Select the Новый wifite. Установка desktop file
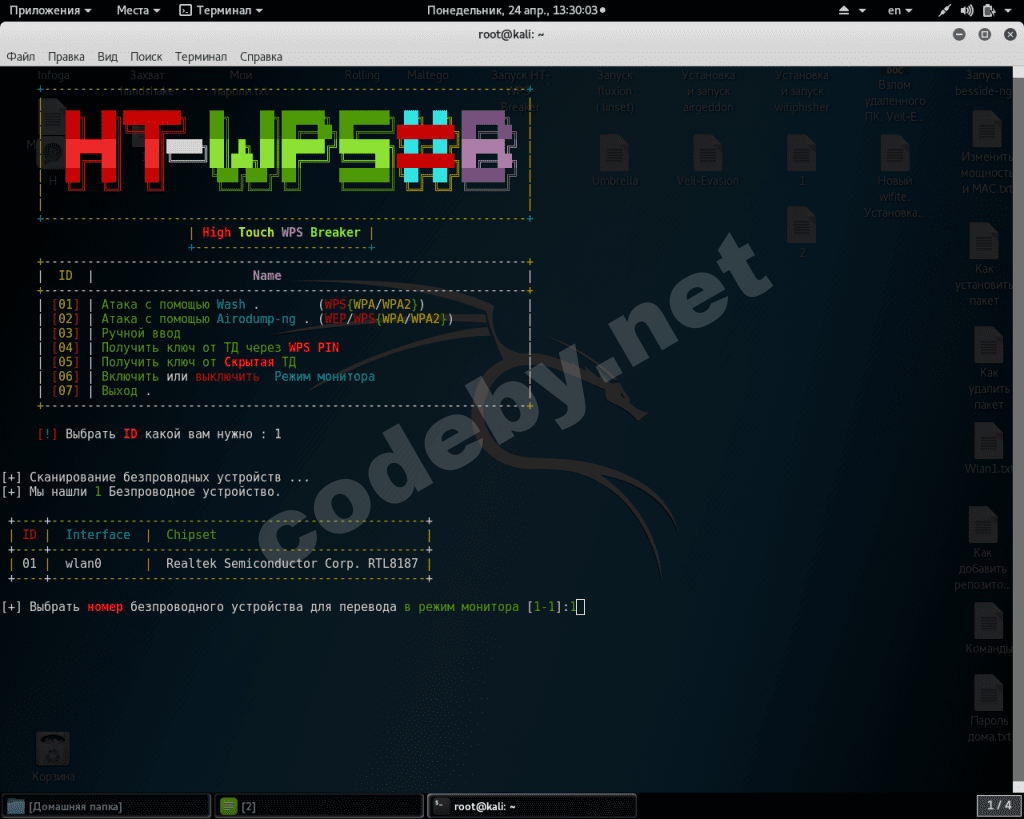Image resolution: width=1024 pixels, height=819 pixels. (x=894, y=176)
